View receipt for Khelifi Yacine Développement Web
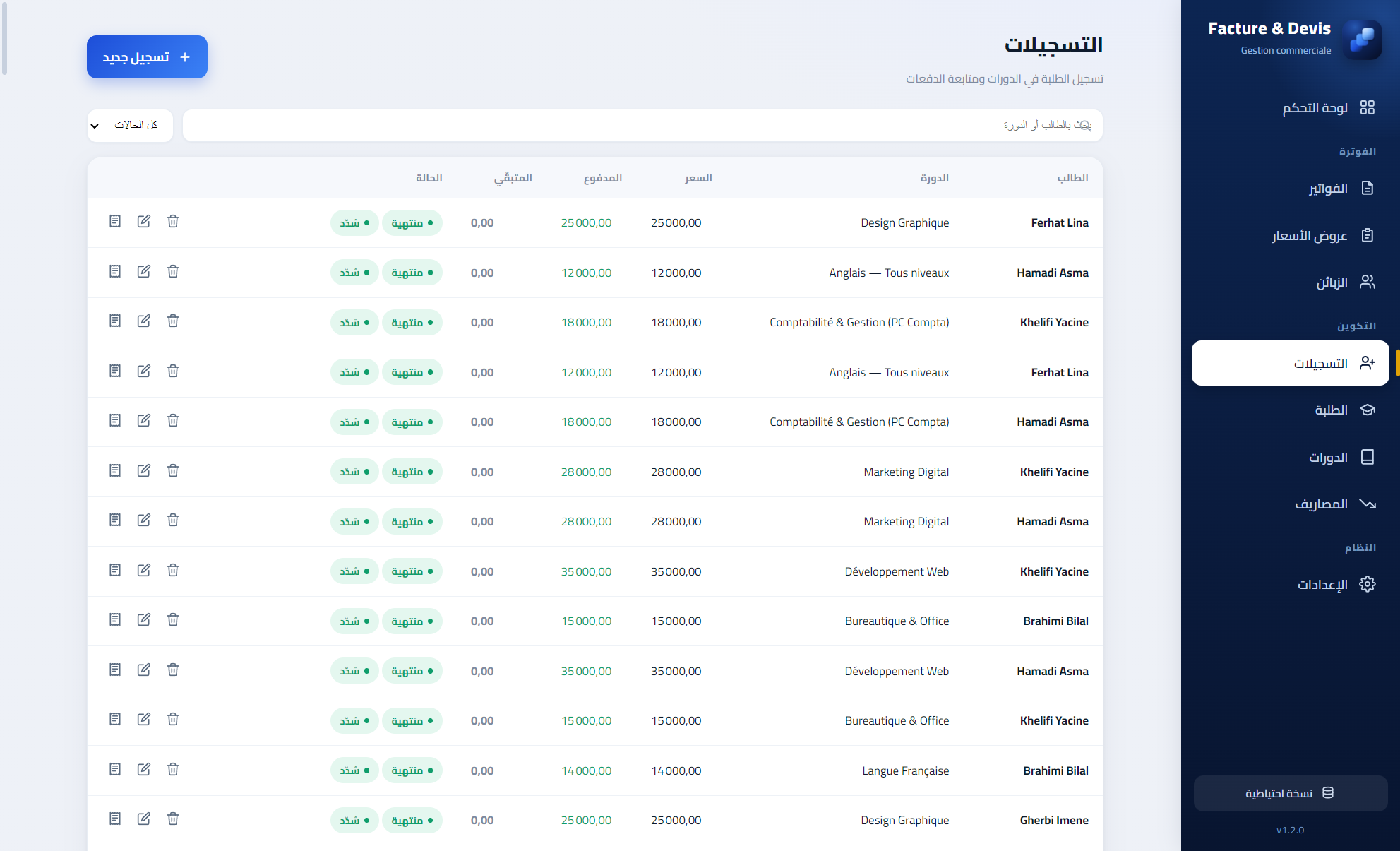The width and height of the screenshot is (1400, 851). (x=115, y=570)
